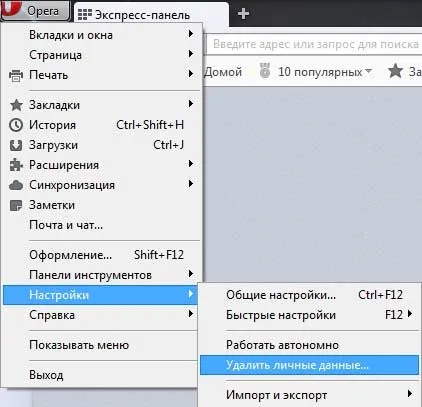
Task: Click the address and search field
Action: [x=314, y=44]
